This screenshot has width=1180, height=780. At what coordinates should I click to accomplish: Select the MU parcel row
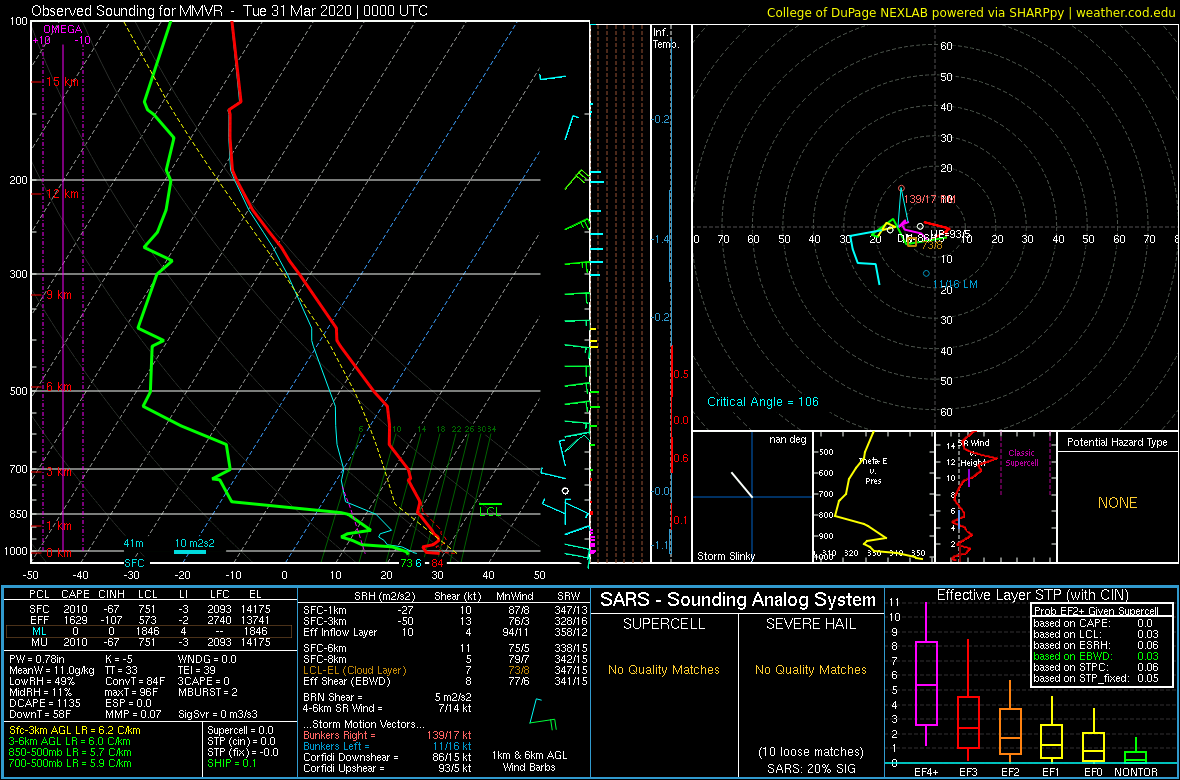click(x=150, y=642)
